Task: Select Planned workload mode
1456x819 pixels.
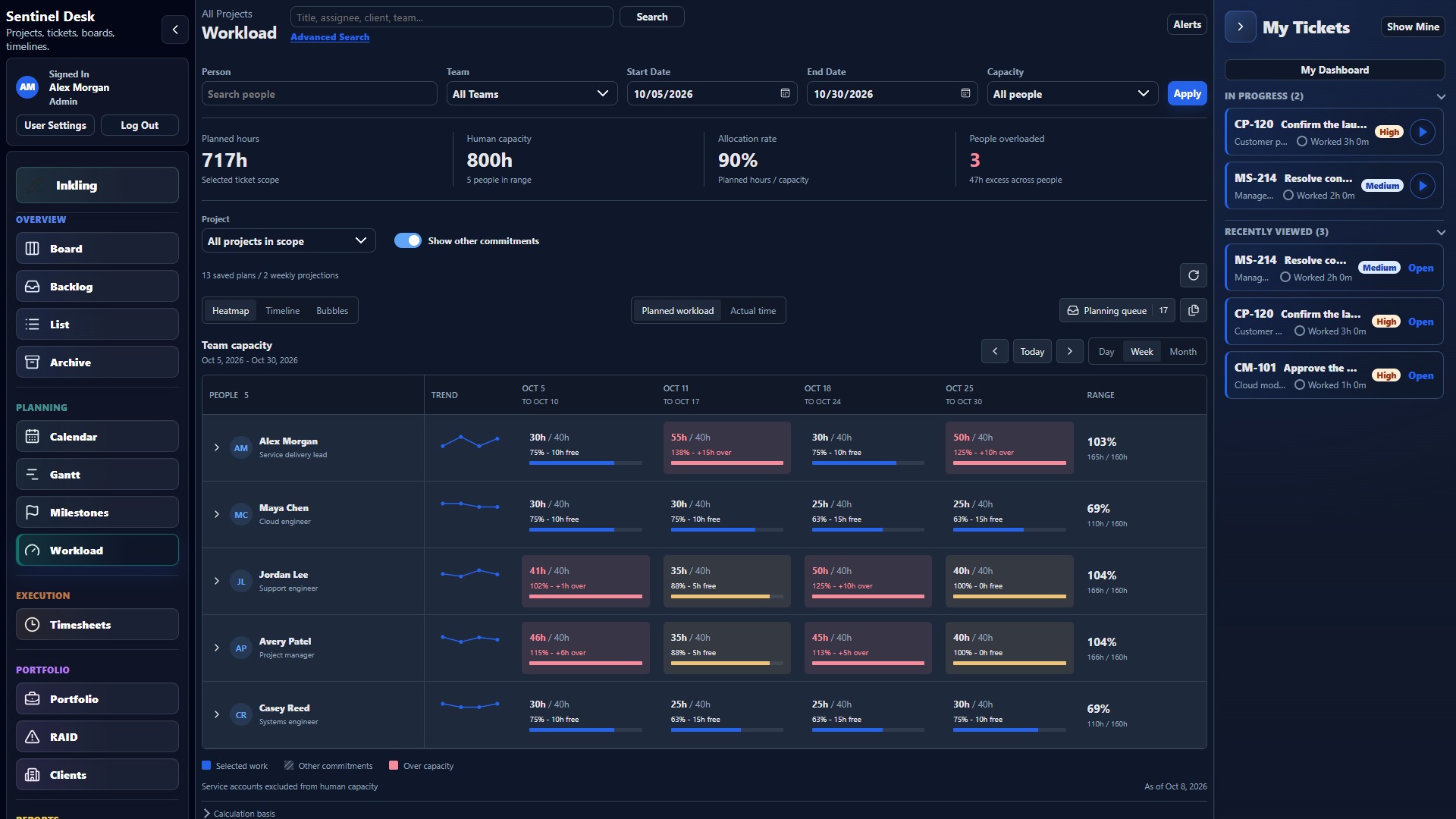Action: click(x=677, y=311)
